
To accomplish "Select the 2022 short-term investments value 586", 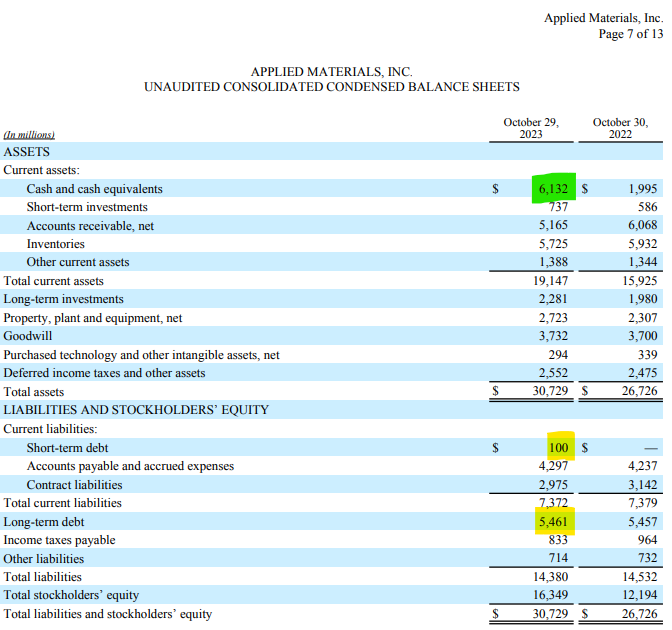I will click(x=648, y=207).
